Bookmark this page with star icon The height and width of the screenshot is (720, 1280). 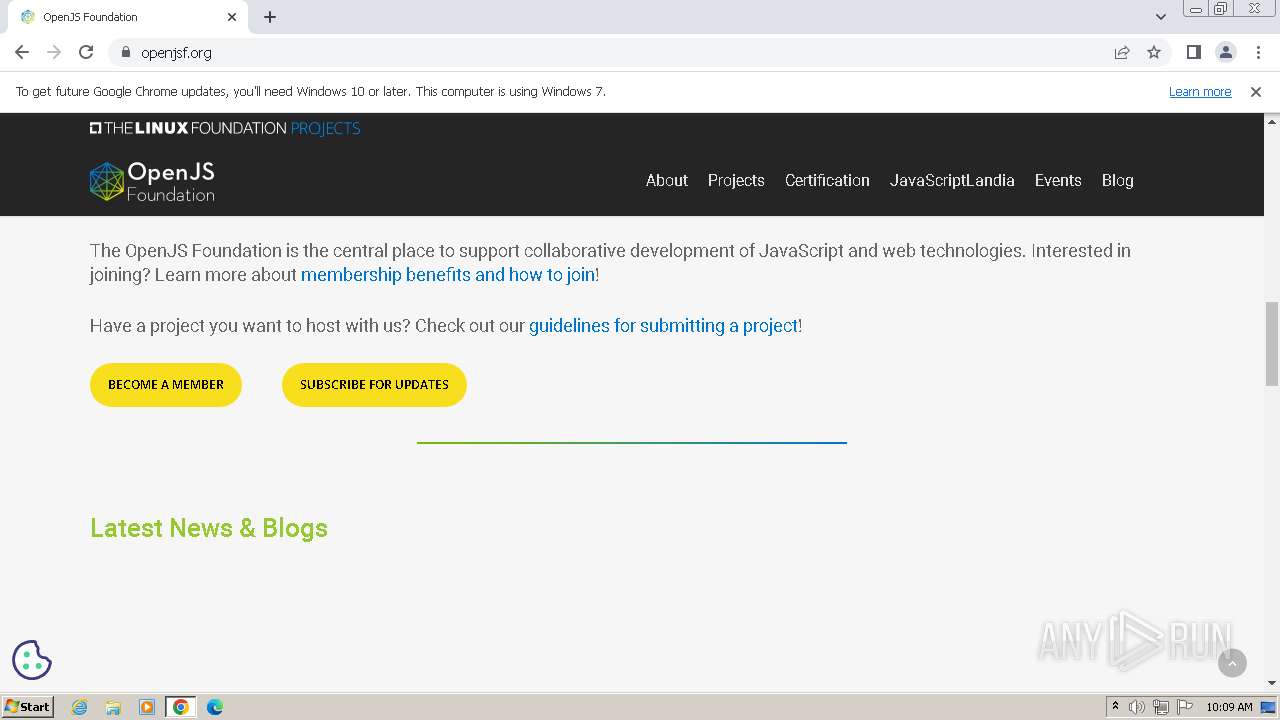click(x=1154, y=52)
